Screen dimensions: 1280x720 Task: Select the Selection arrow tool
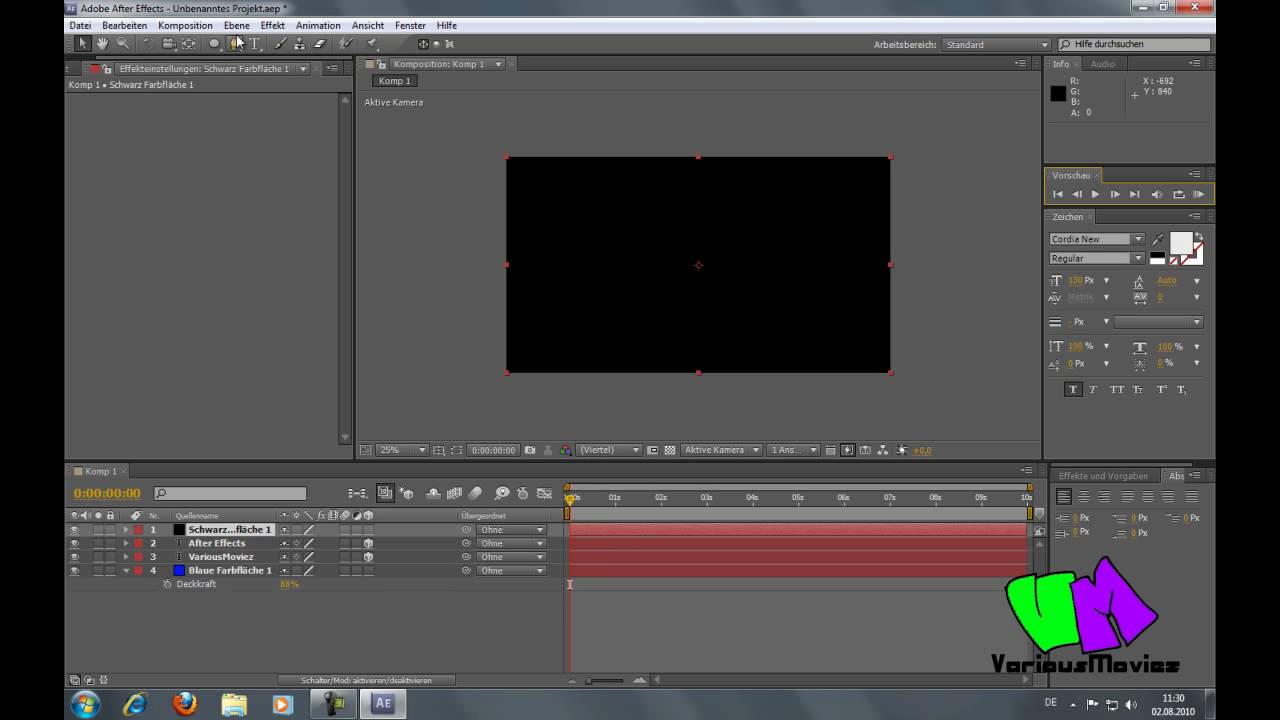[83, 44]
